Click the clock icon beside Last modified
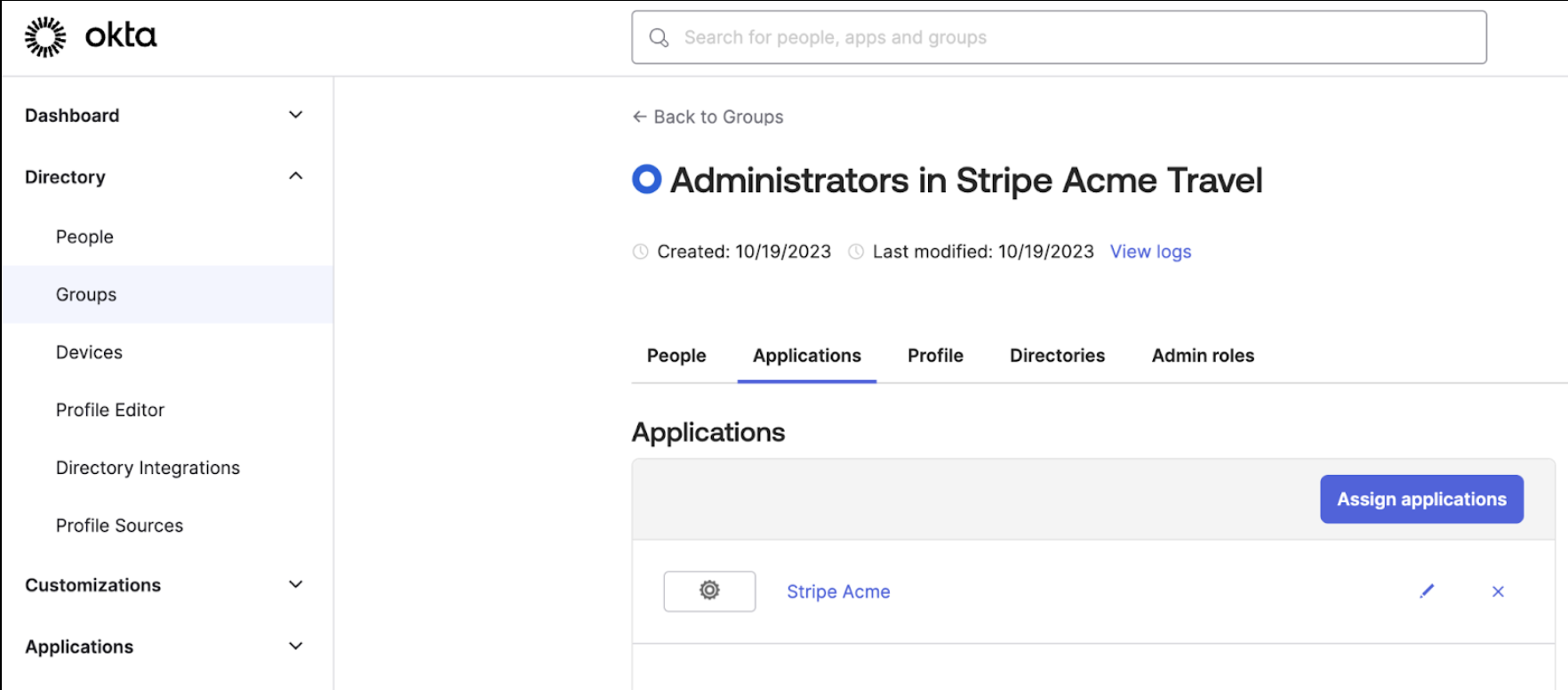The width and height of the screenshot is (1568, 690). pyautogui.click(x=856, y=252)
